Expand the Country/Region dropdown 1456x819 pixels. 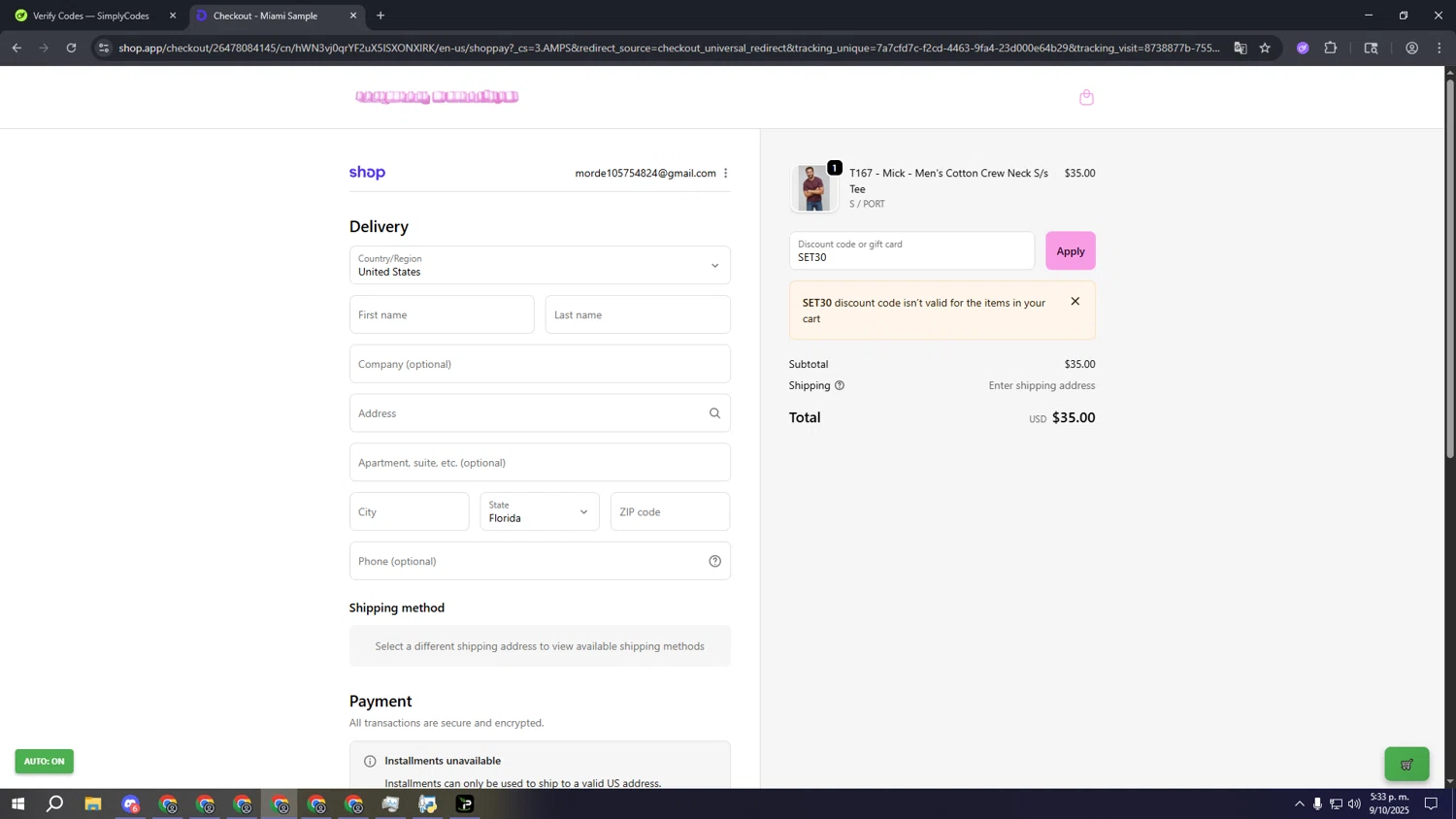click(x=540, y=265)
